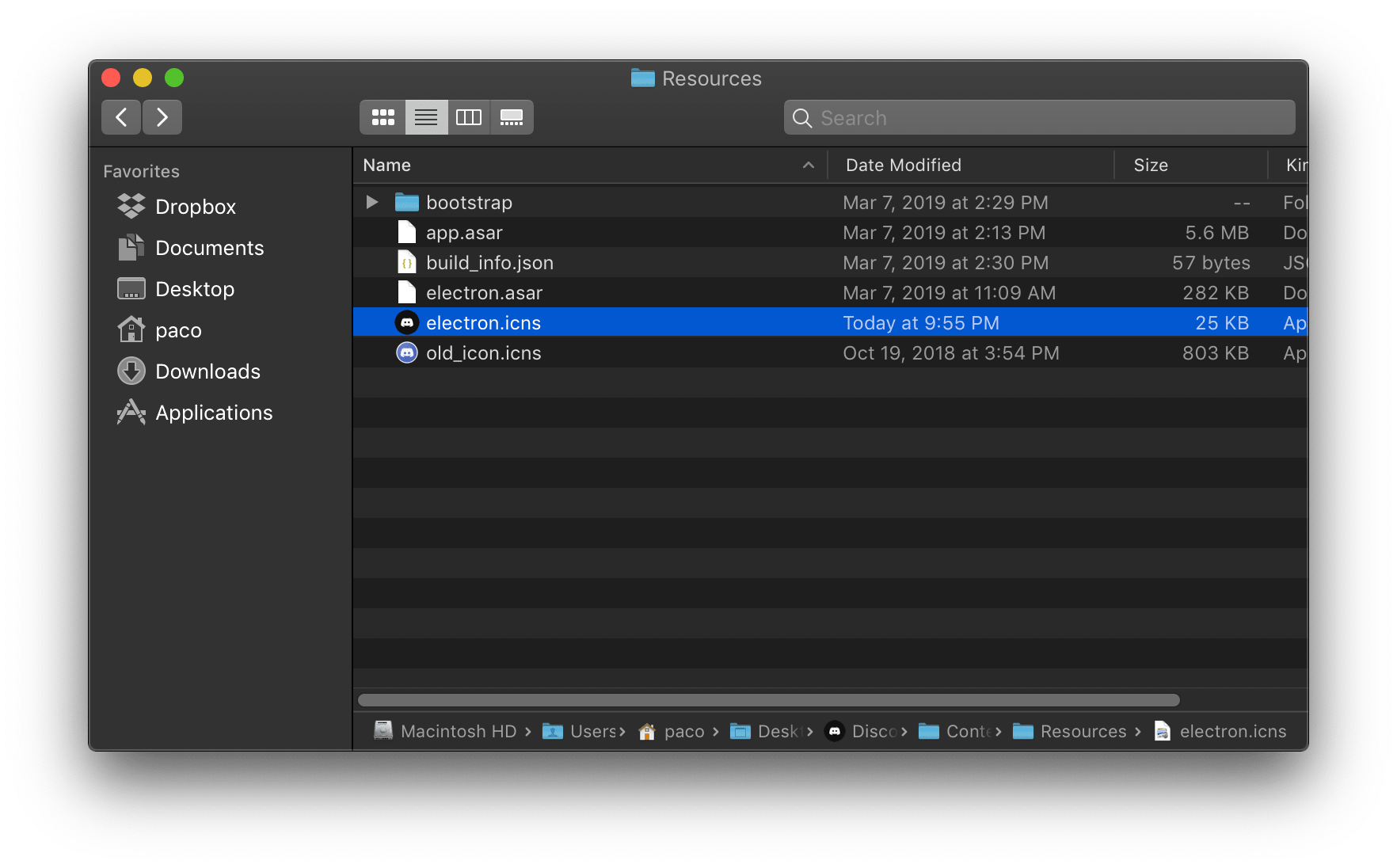Close the Finder window with red button
This screenshot has height=868, width=1397.
pyautogui.click(x=111, y=77)
